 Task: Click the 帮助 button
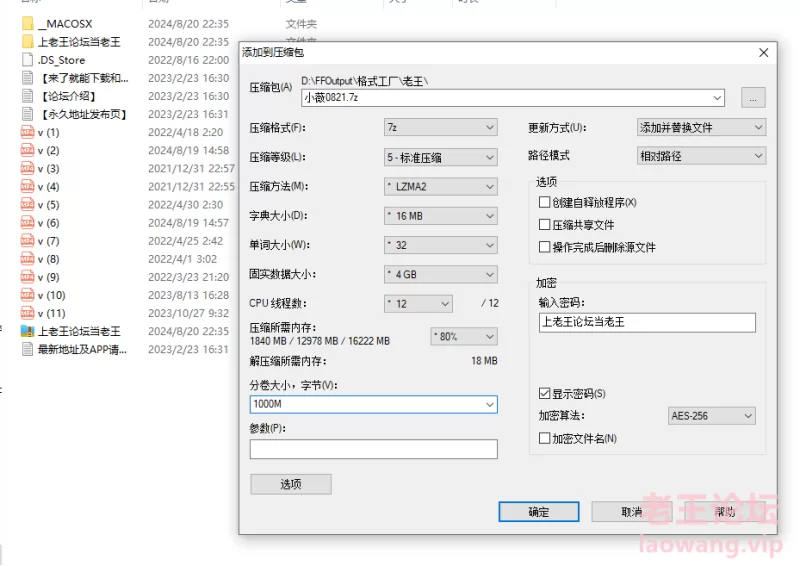coord(725,511)
